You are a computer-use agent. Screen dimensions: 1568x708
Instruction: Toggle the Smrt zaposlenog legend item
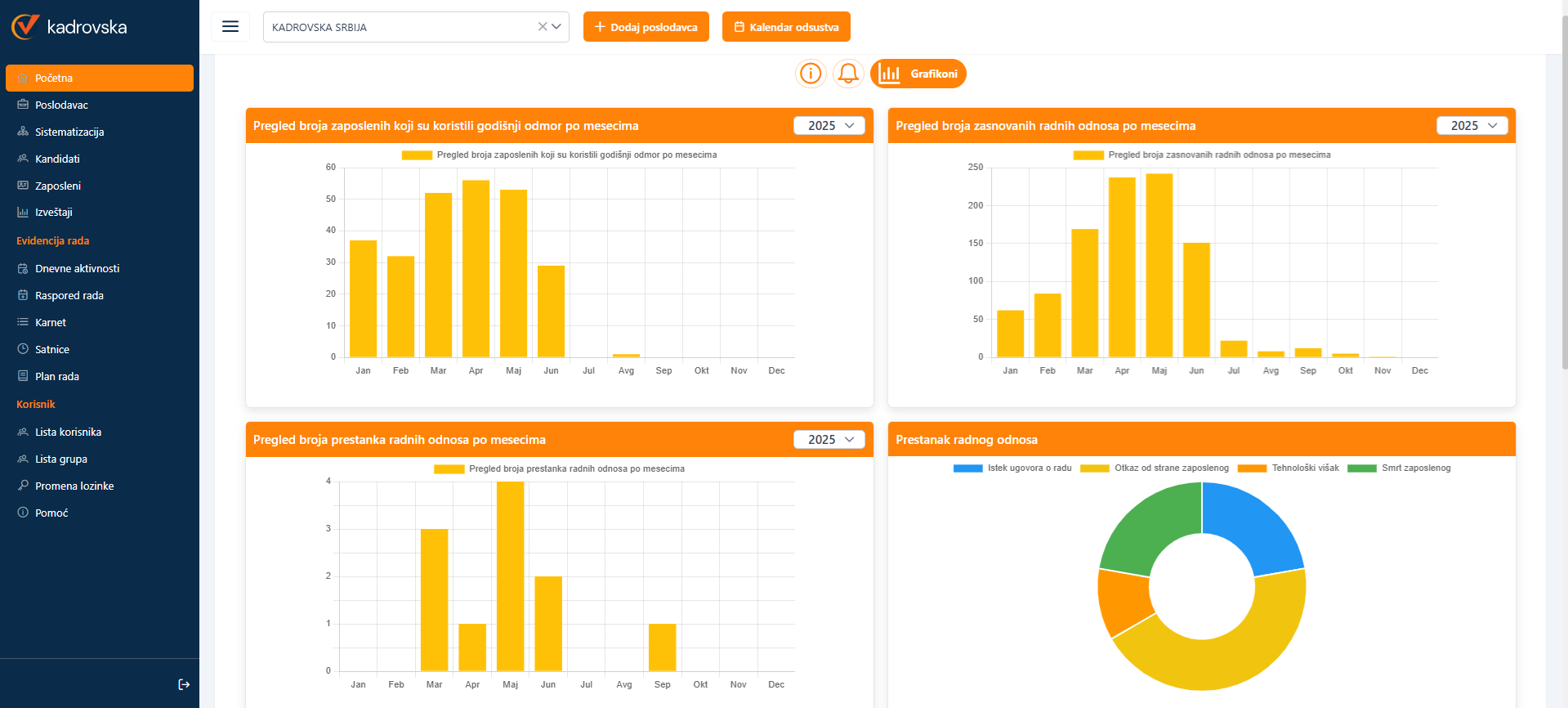pyautogui.click(x=1399, y=468)
